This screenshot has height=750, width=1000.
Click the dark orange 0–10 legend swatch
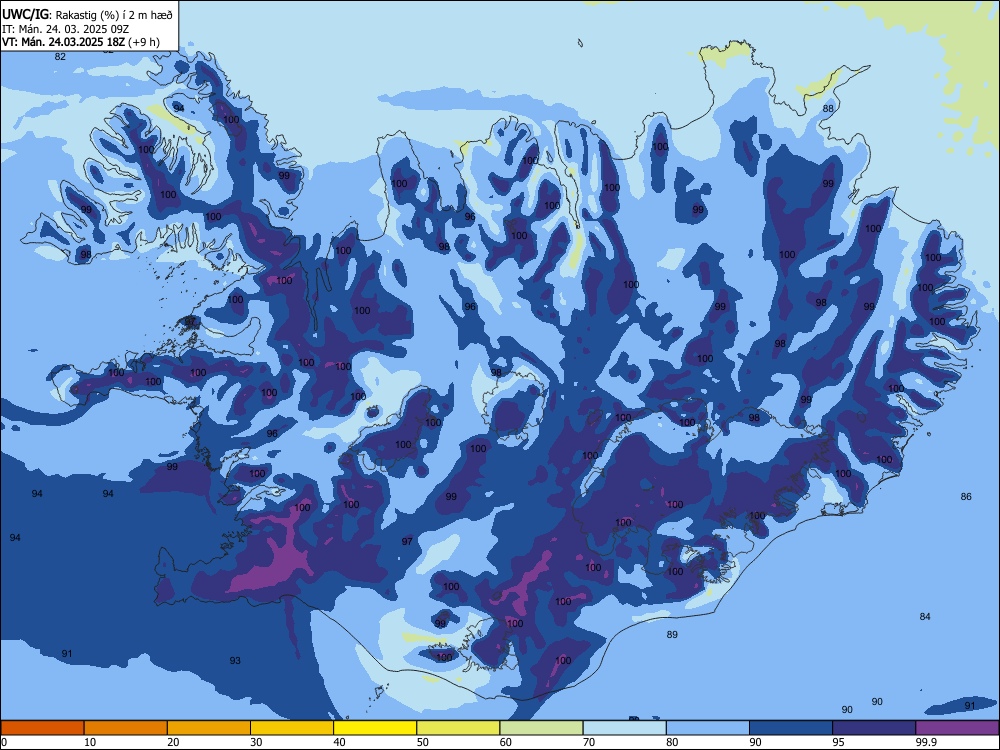tap(42, 728)
